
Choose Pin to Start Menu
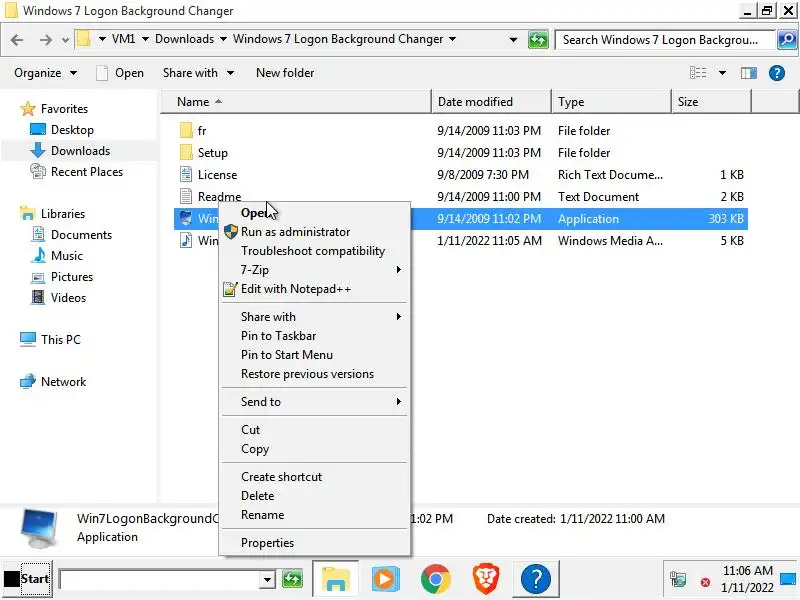314,355
